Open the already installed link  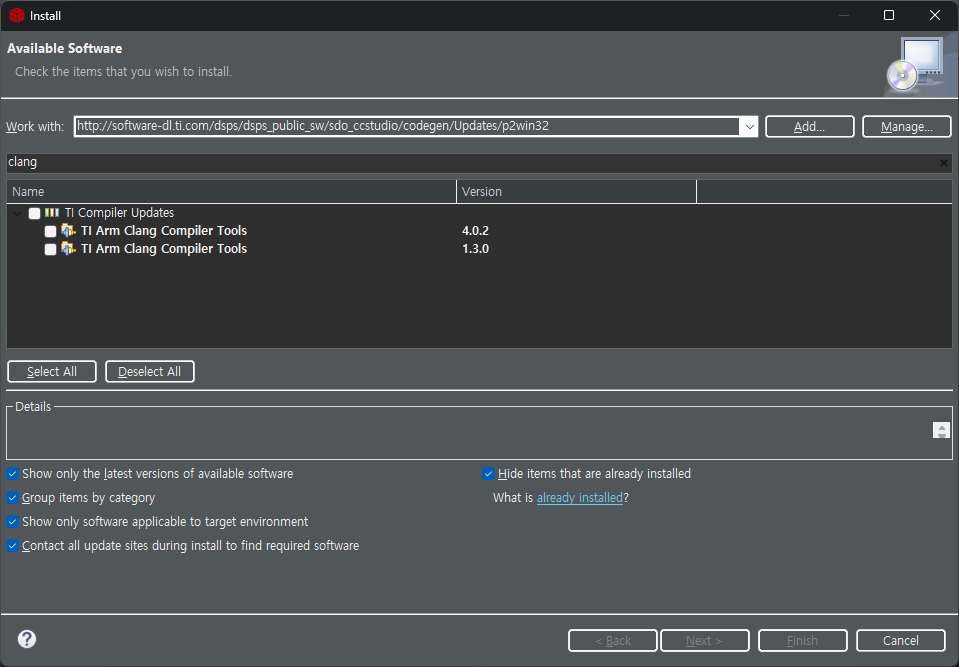tap(579, 498)
